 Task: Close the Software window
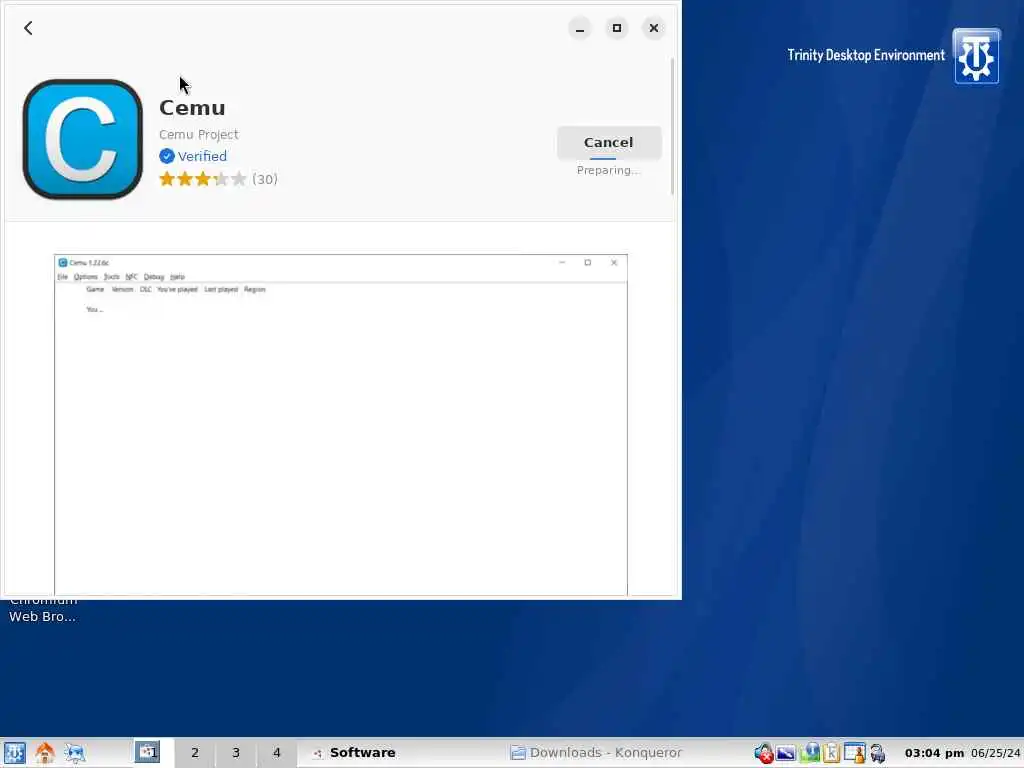[654, 28]
